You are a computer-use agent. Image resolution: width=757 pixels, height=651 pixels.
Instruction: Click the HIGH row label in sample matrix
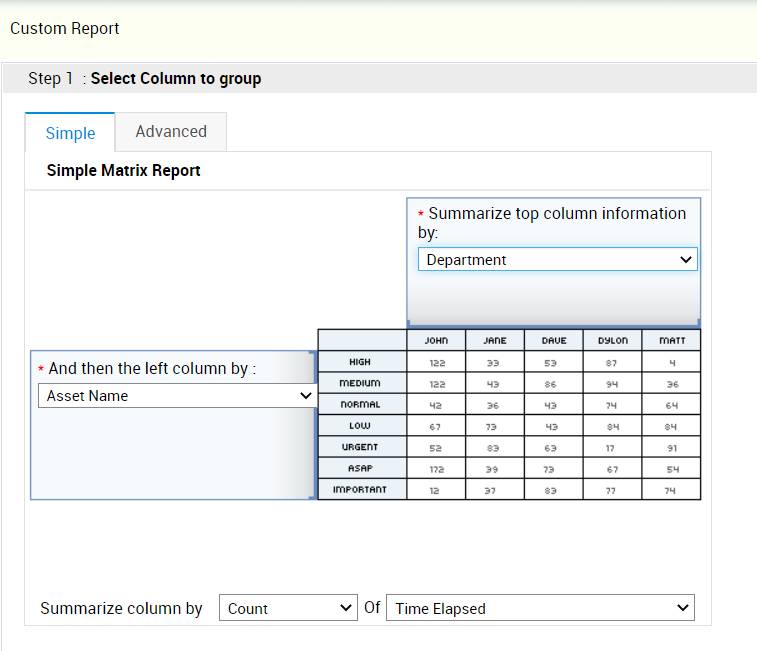[x=361, y=362]
